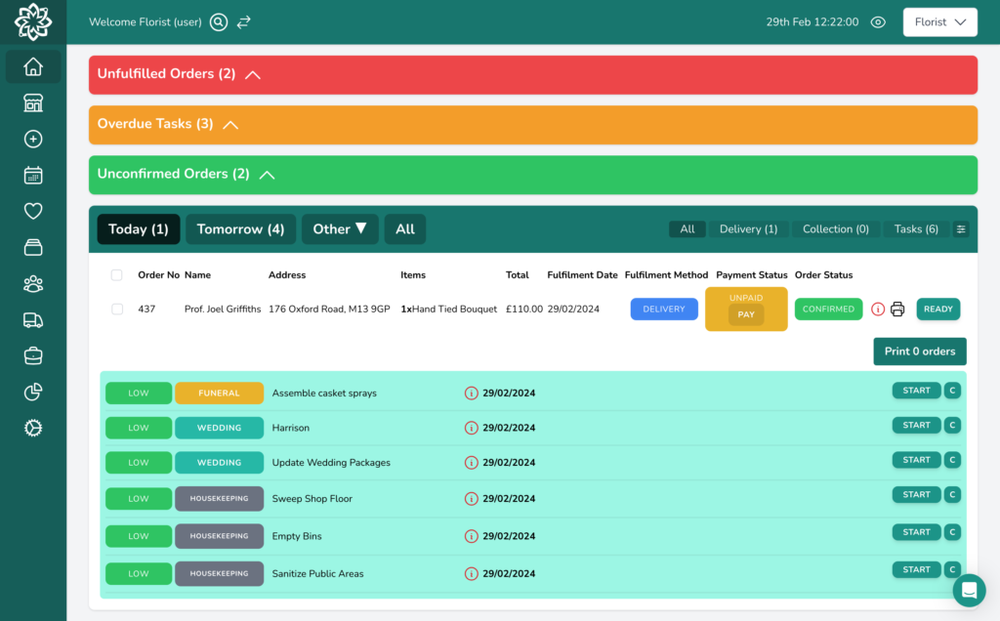
Task: Click the delivery truck icon in sidebar
Action: tap(33, 319)
